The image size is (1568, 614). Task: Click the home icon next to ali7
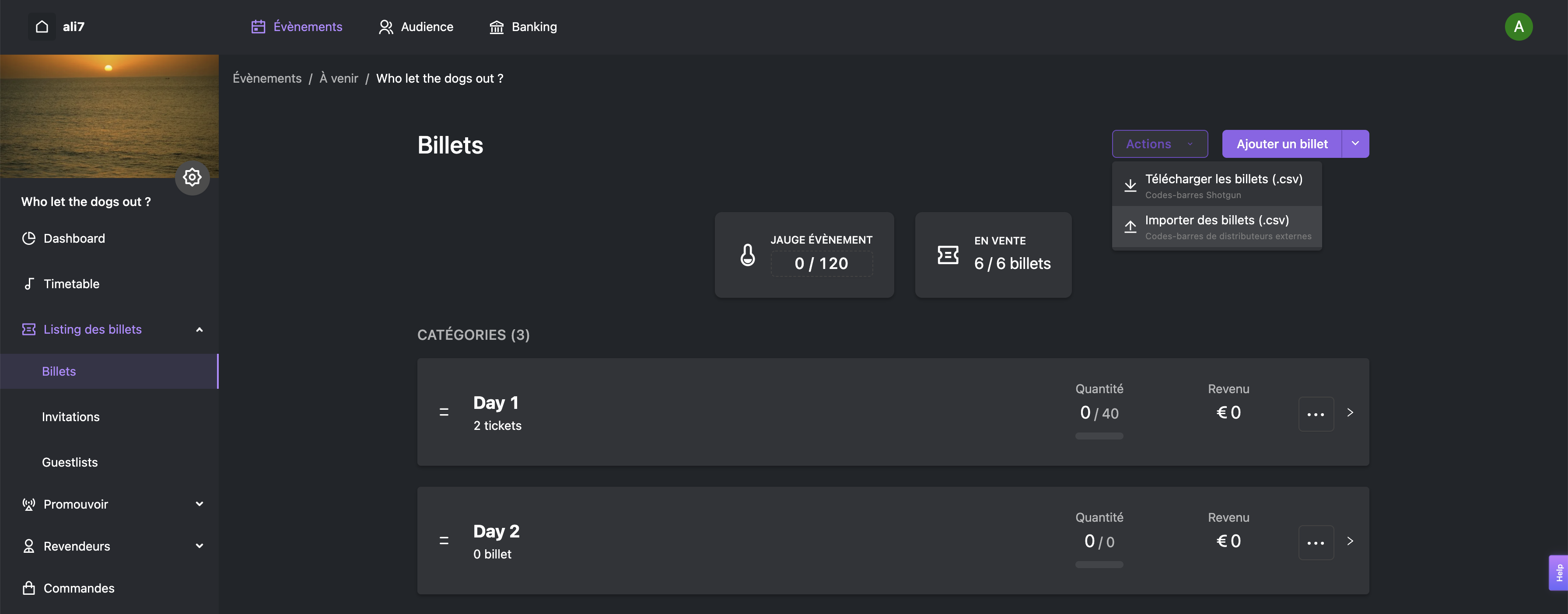42,27
